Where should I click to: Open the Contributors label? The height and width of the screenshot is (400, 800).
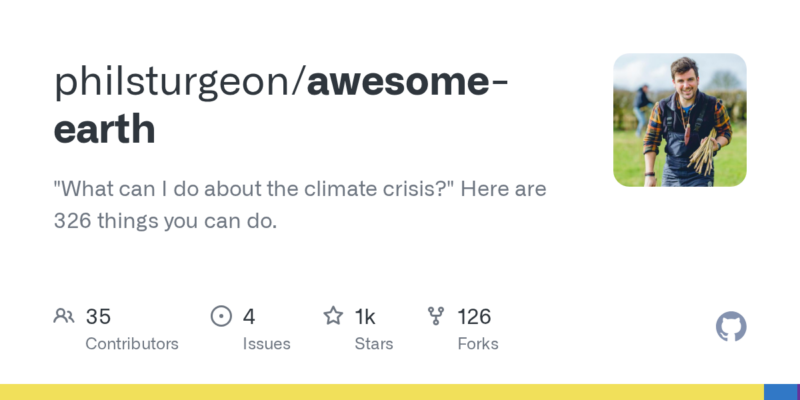[132, 344]
